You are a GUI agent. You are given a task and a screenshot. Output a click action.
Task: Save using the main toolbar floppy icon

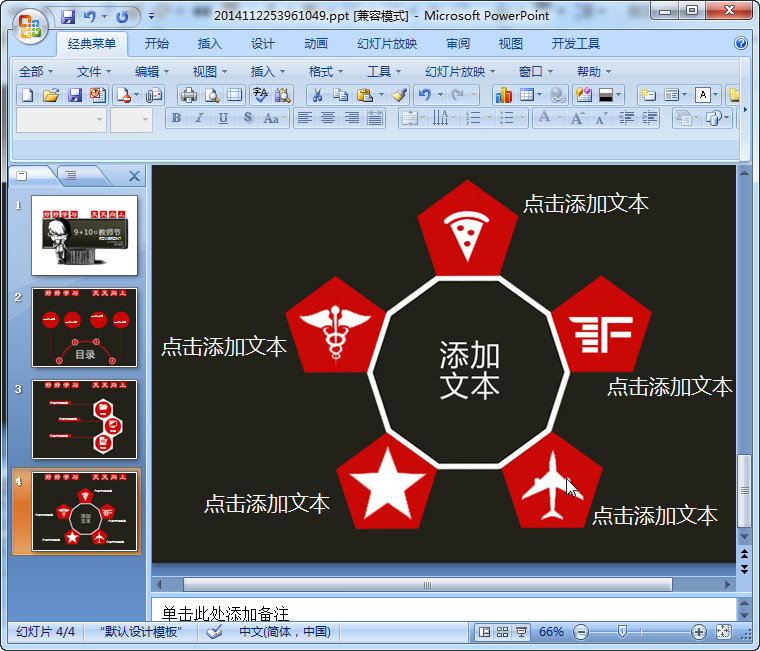(75, 95)
